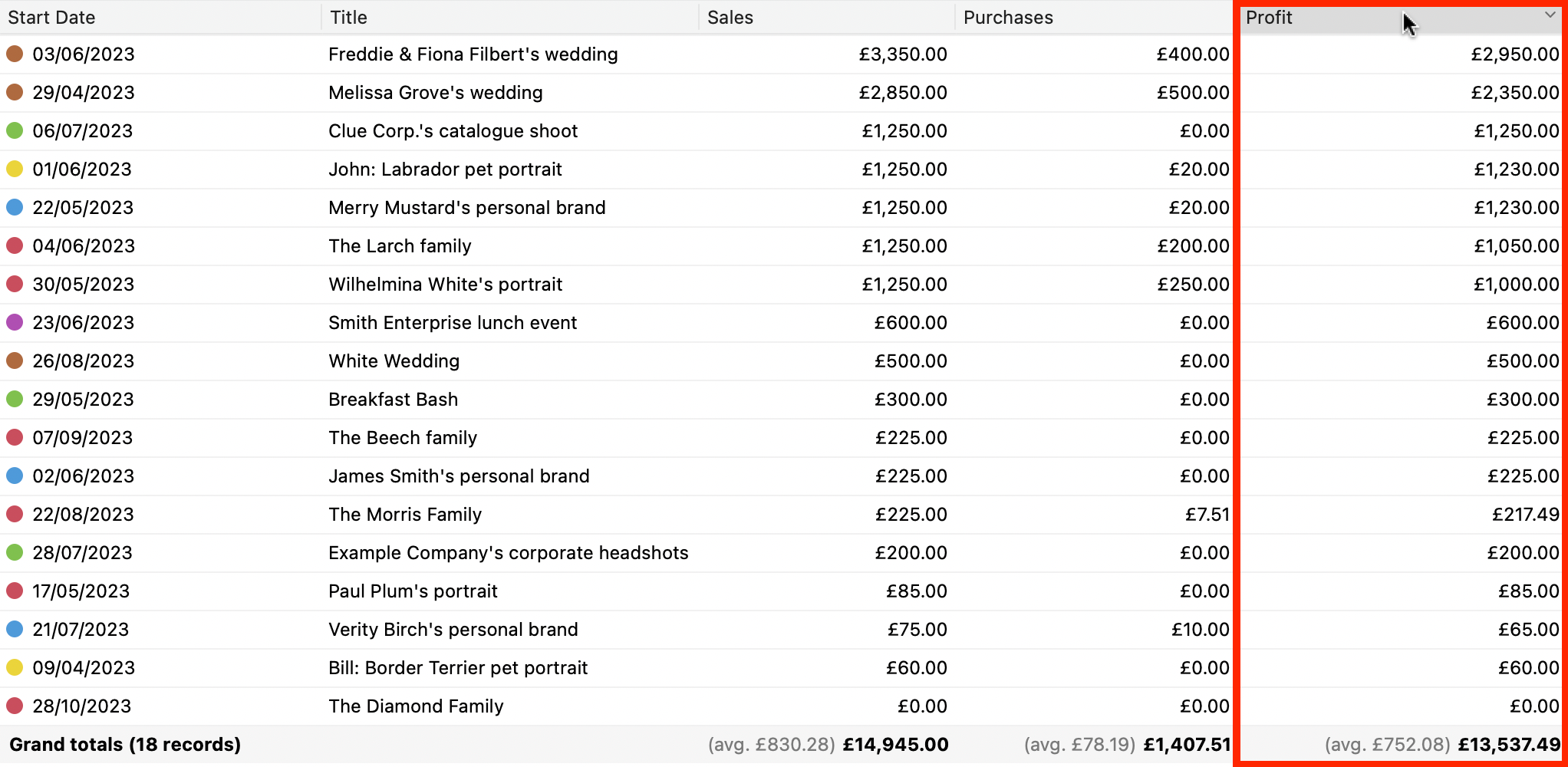Click the blue status dot next to Merry Mustard's personal brand
Image resolution: width=1568 pixels, height=767 pixels.
(15, 207)
